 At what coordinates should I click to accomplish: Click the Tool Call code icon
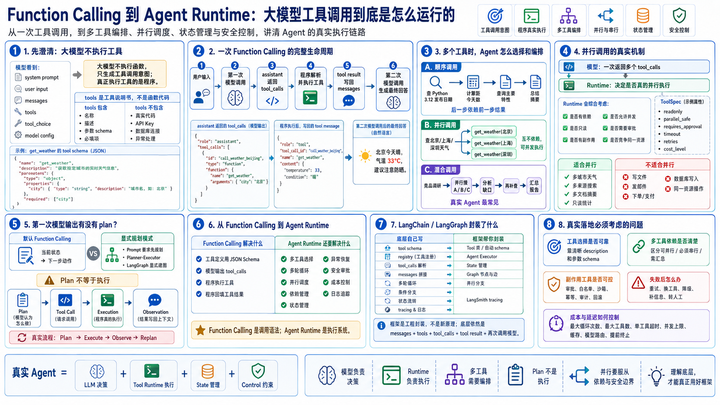(65, 300)
